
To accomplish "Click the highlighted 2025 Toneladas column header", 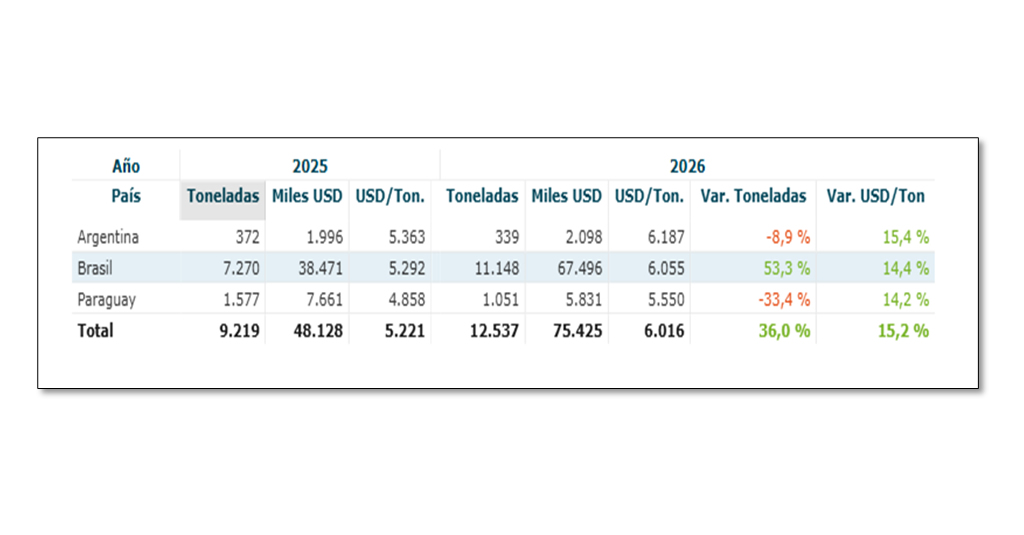I will coord(222,197).
